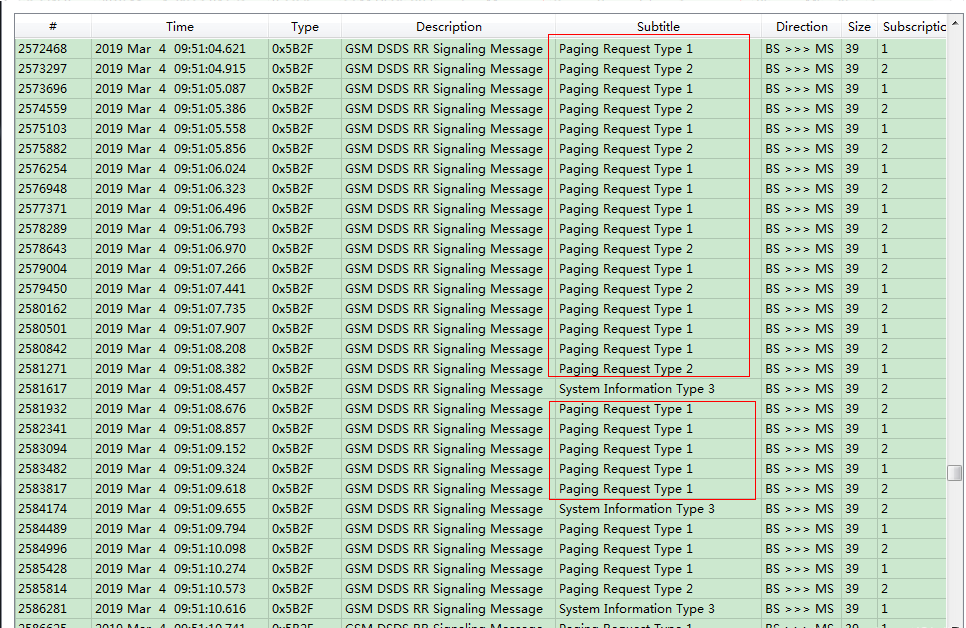Sort by the Direction column header

click(x=802, y=27)
